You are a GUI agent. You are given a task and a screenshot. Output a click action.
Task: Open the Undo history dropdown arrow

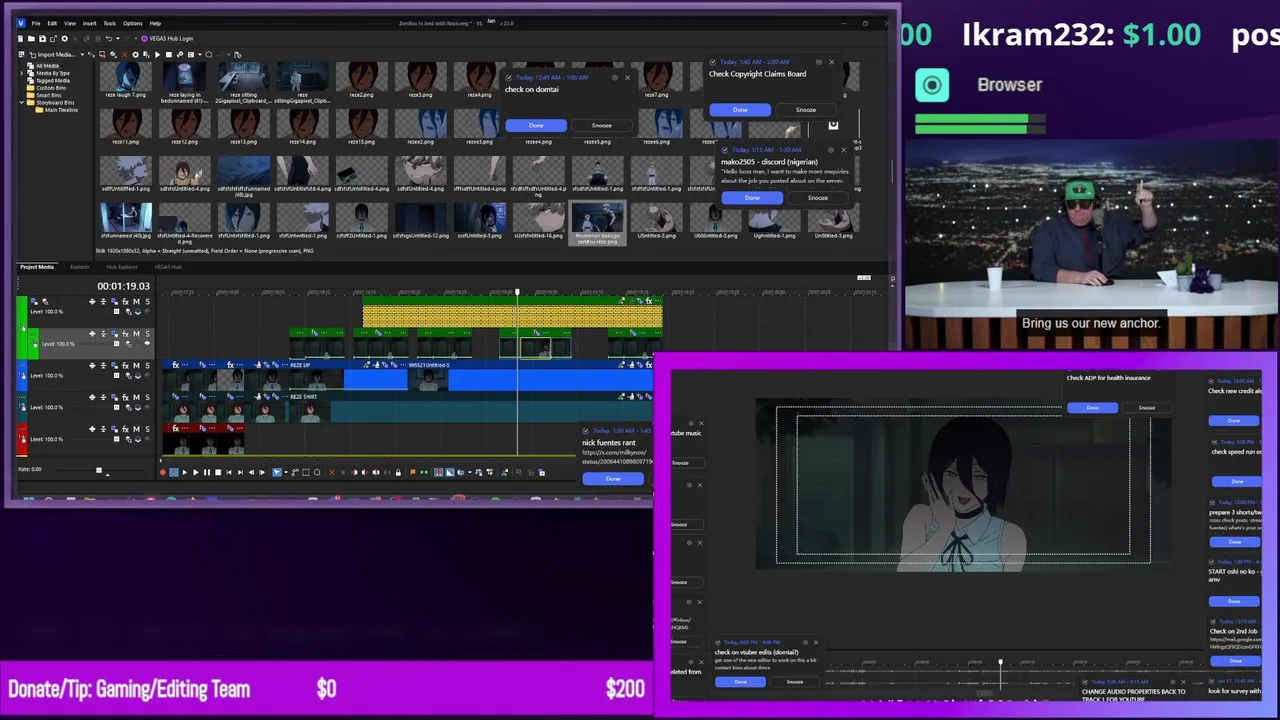tap(118, 39)
